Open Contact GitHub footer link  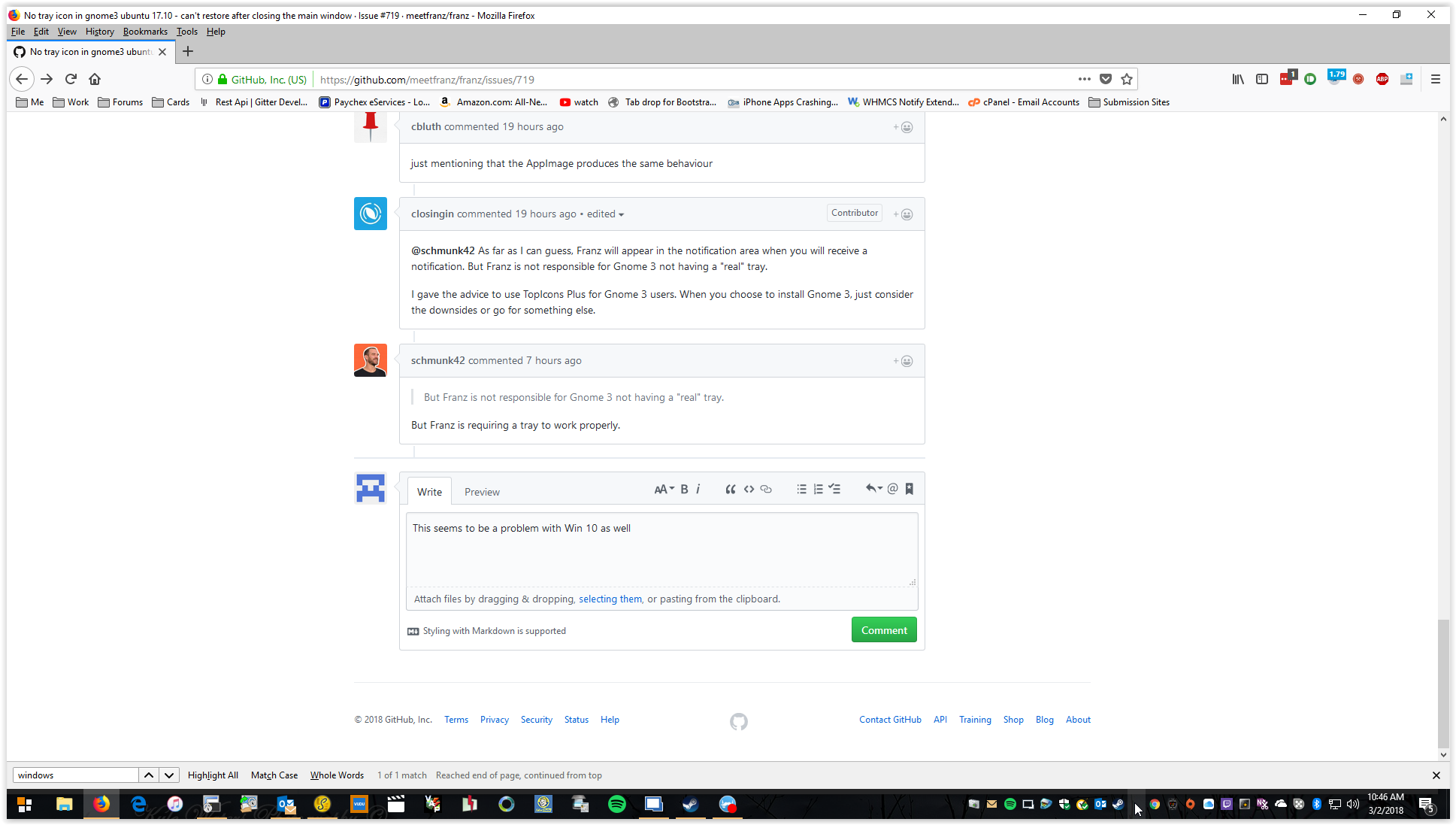pos(890,720)
